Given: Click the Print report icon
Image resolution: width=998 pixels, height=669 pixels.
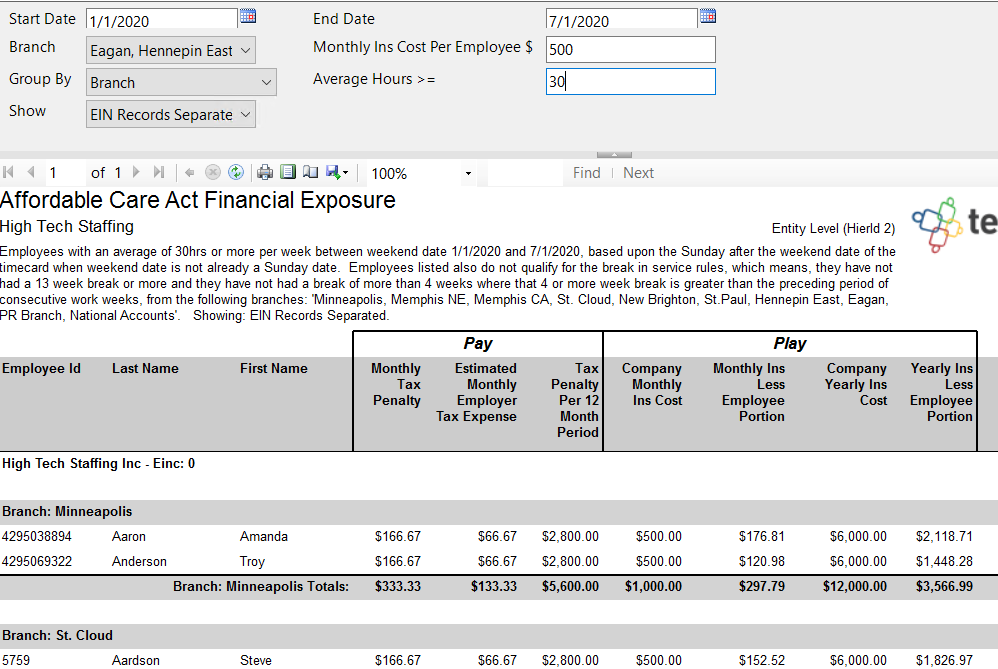Looking at the screenshot, I should click(265, 173).
